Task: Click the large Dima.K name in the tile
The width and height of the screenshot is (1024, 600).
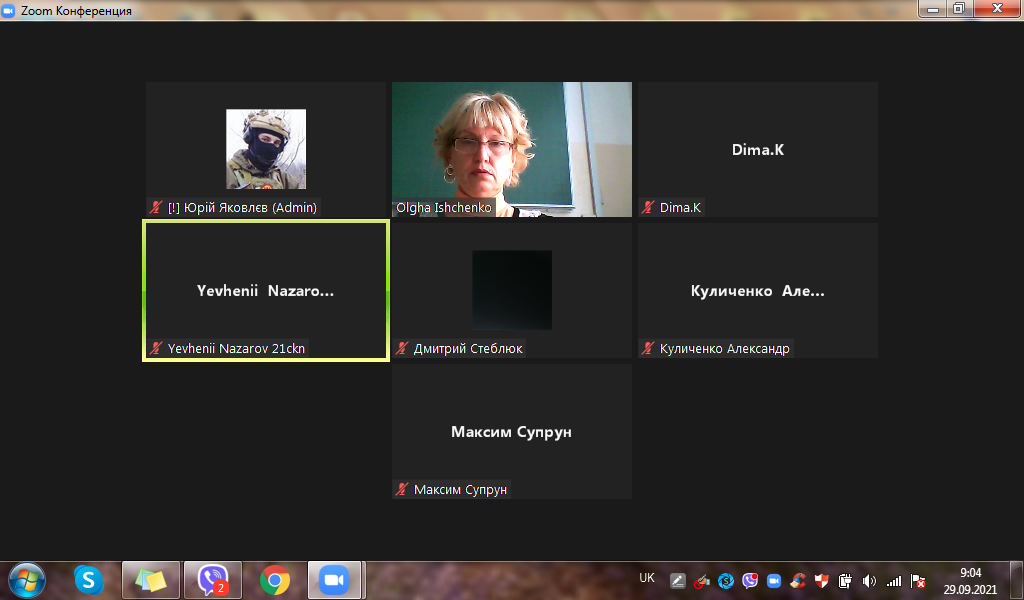Action: pos(758,150)
